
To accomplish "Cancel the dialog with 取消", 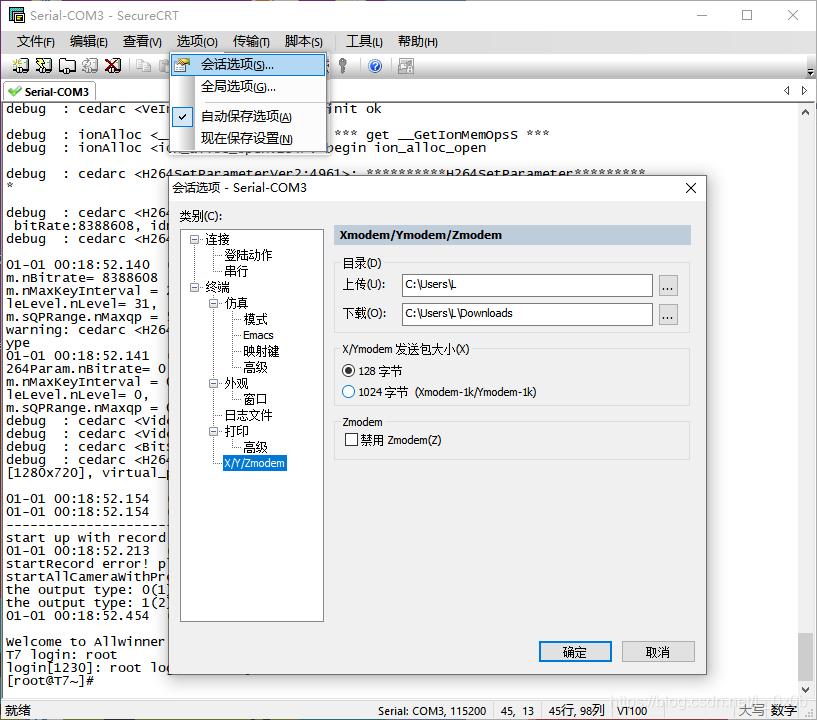I will pos(658,652).
